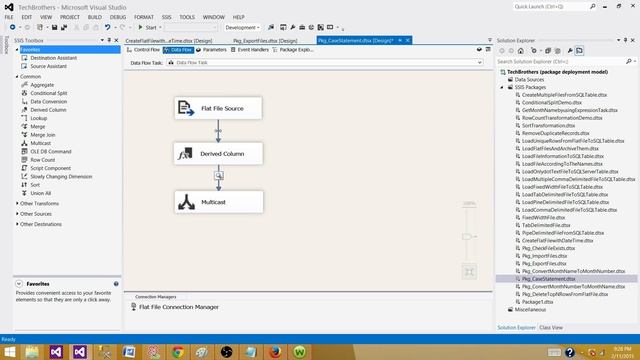Click the Derived Column component icon
Image resolution: width=640 pixels, height=360 pixels.
pyautogui.click(x=185, y=153)
